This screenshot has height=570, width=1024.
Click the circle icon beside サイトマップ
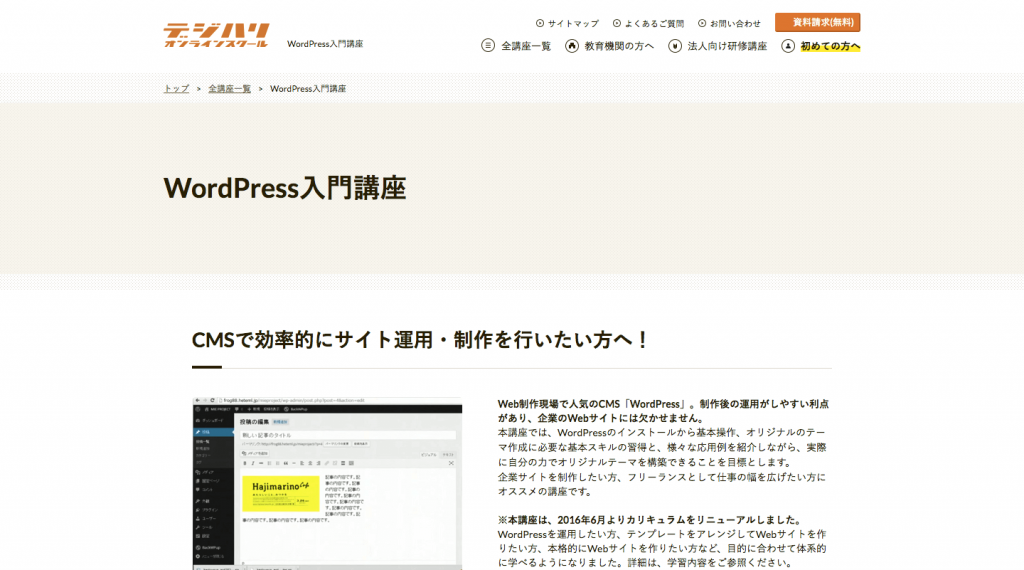[540, 24]
